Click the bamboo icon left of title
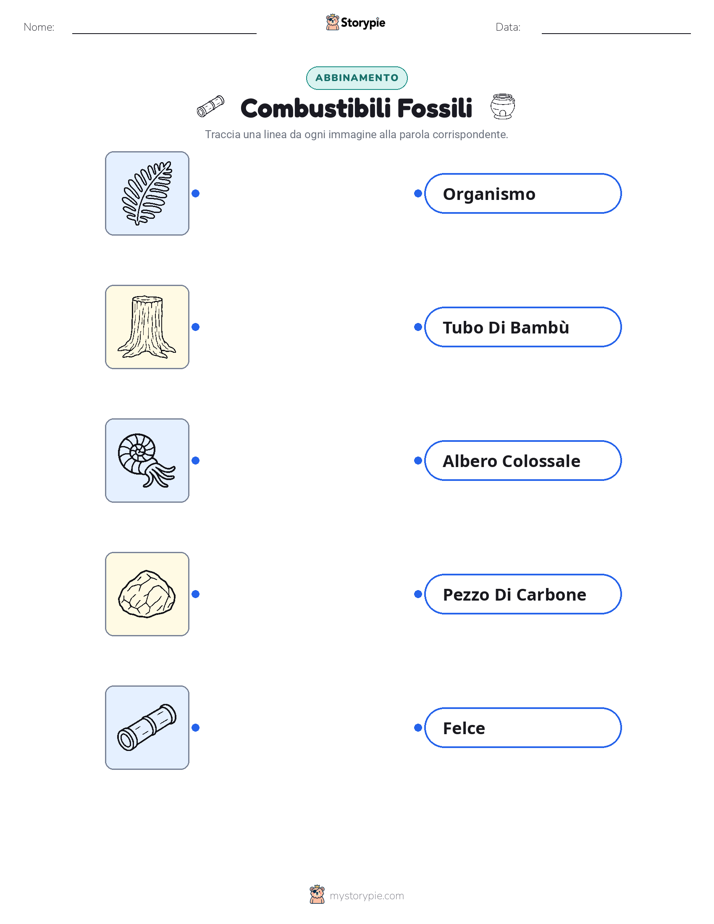 coord(210,107)
